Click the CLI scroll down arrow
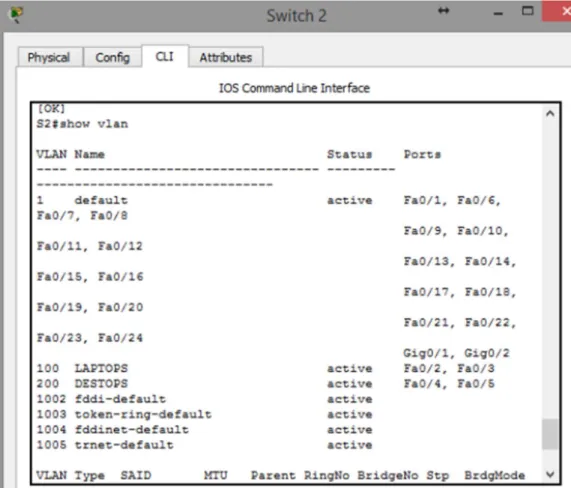This screenshot has height=488, width=571. point(550,474)
